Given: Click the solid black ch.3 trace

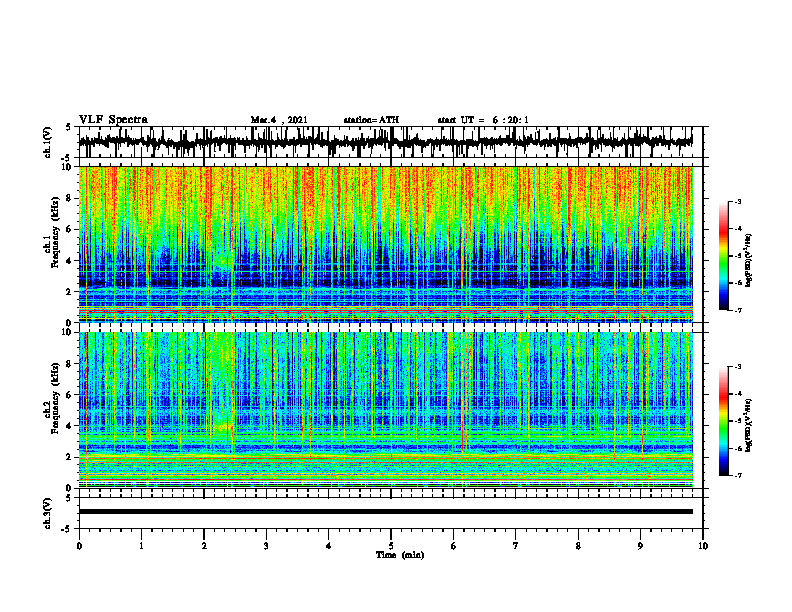Looking at the screenshot, I should click(385, 512).
